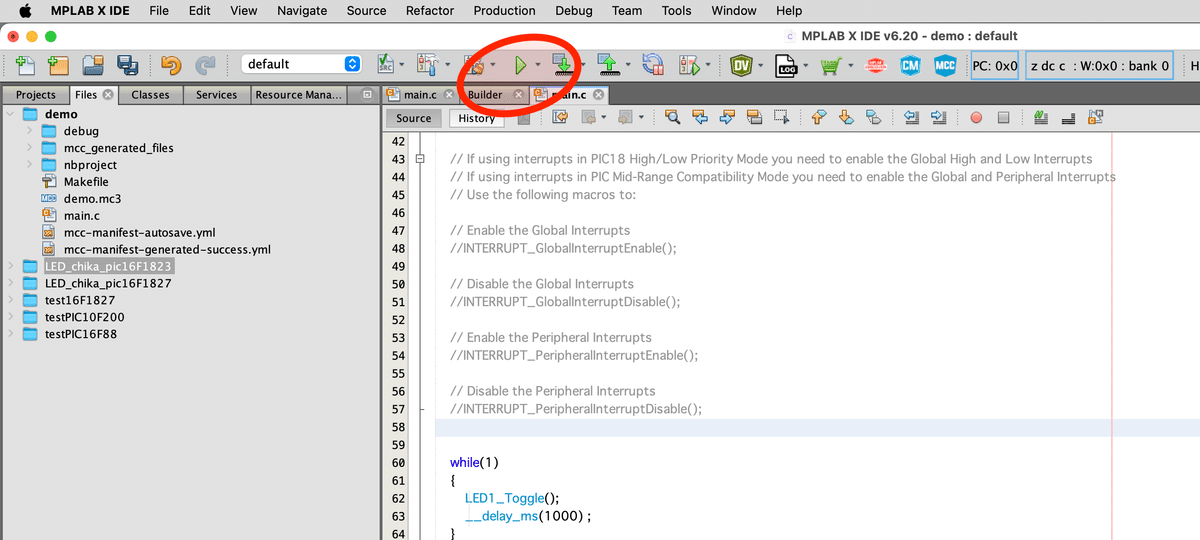Toggle Highlight Search in editor toolbar
Screen dimensions: 1200x540
[754, 118]
